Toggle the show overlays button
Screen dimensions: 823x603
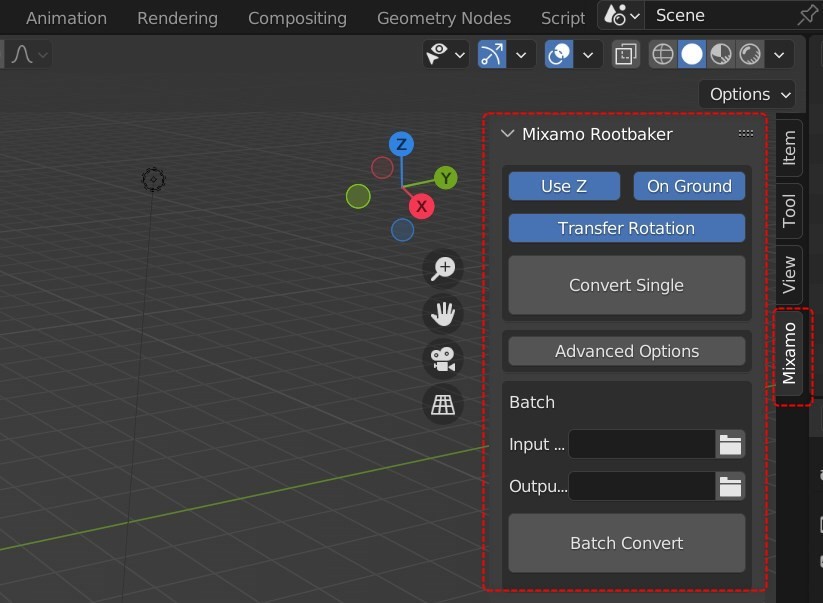[559, 54]
